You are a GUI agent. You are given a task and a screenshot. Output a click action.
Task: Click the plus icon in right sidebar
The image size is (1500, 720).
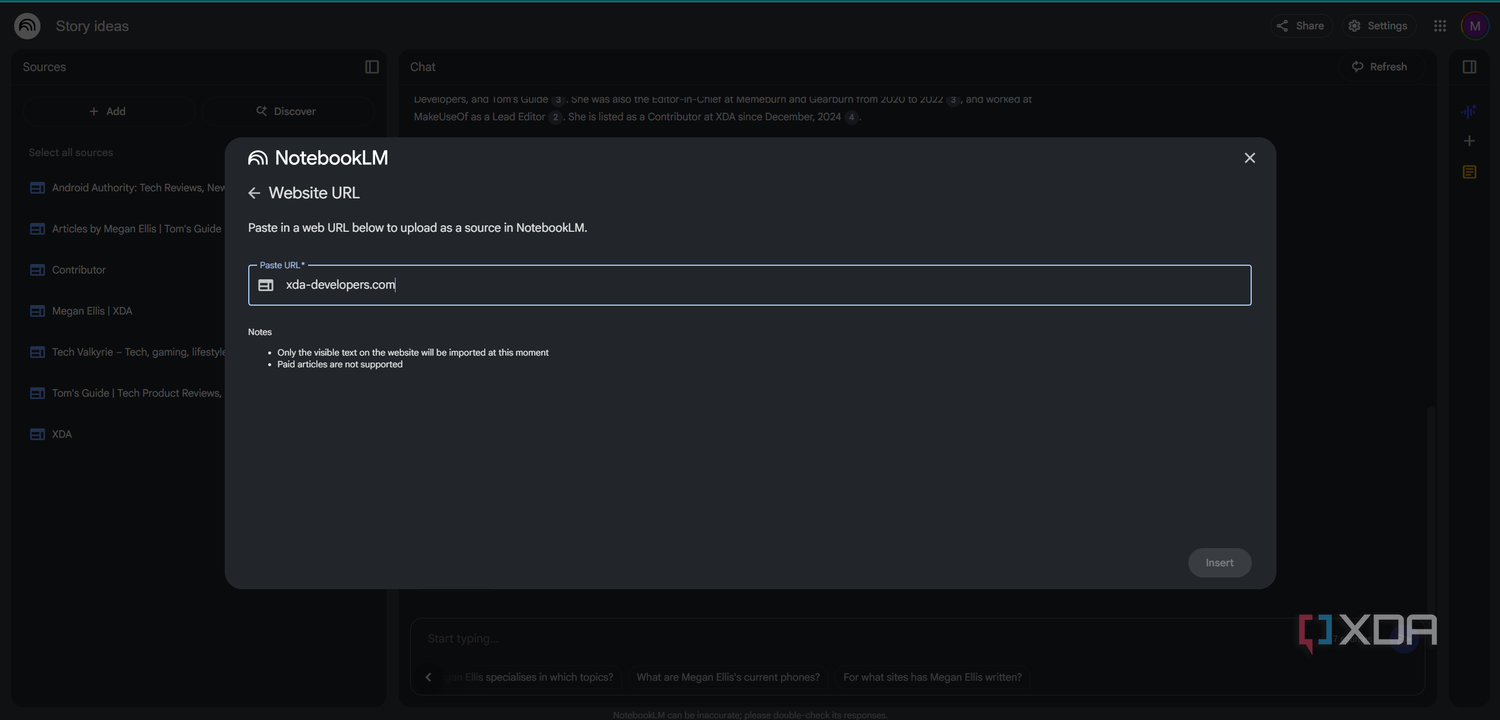click(x=1469, y=141)
